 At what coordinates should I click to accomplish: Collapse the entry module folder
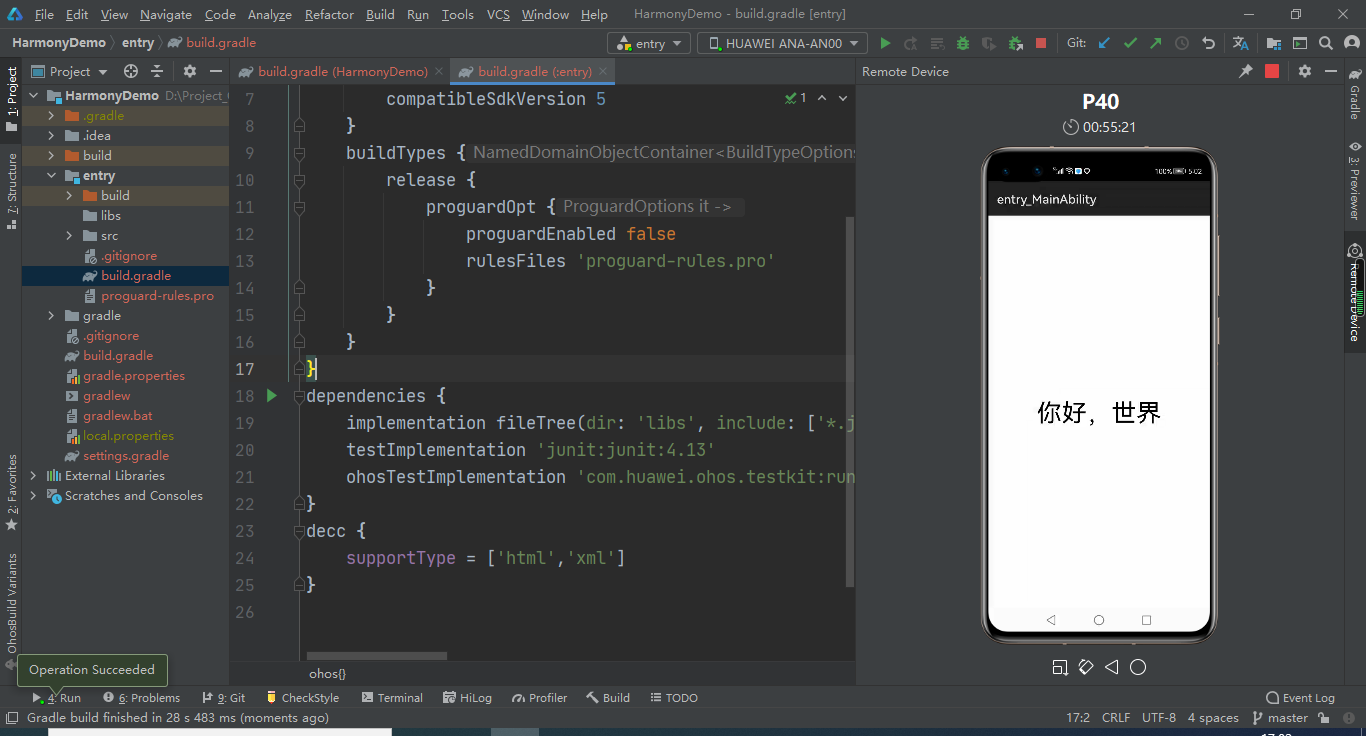pos(52,176)
